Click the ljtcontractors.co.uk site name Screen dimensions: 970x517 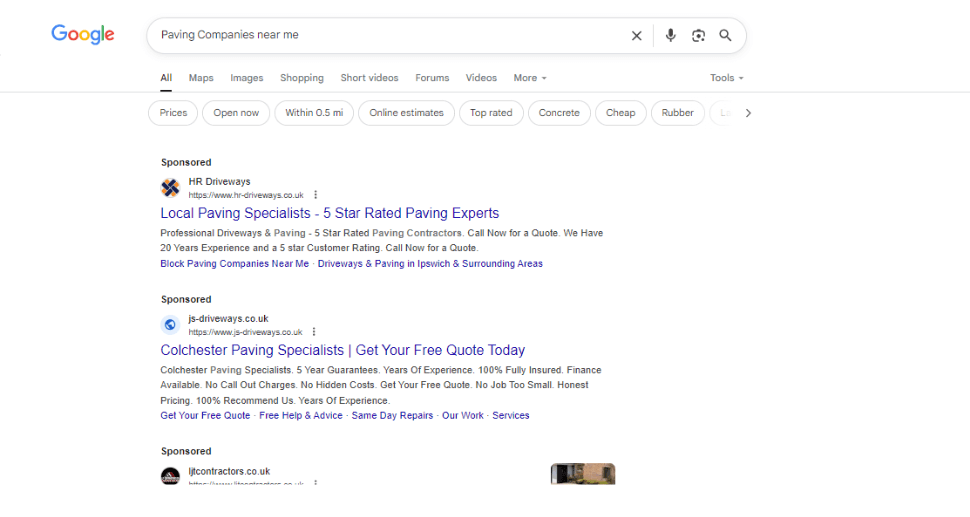pos(230,471)
